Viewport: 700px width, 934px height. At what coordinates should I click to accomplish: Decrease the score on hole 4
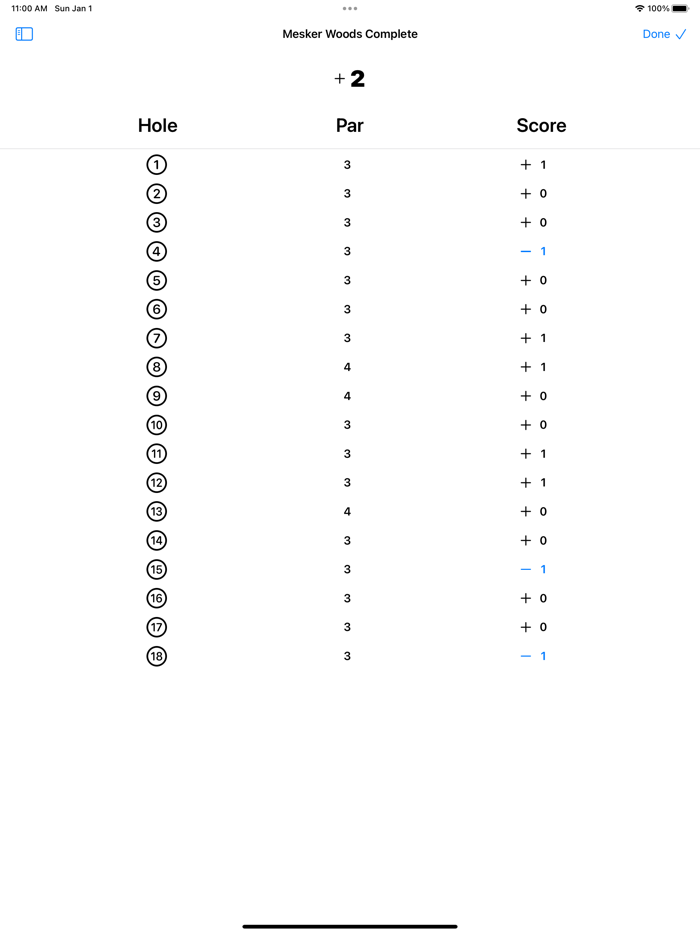click(x=524, y=251)
